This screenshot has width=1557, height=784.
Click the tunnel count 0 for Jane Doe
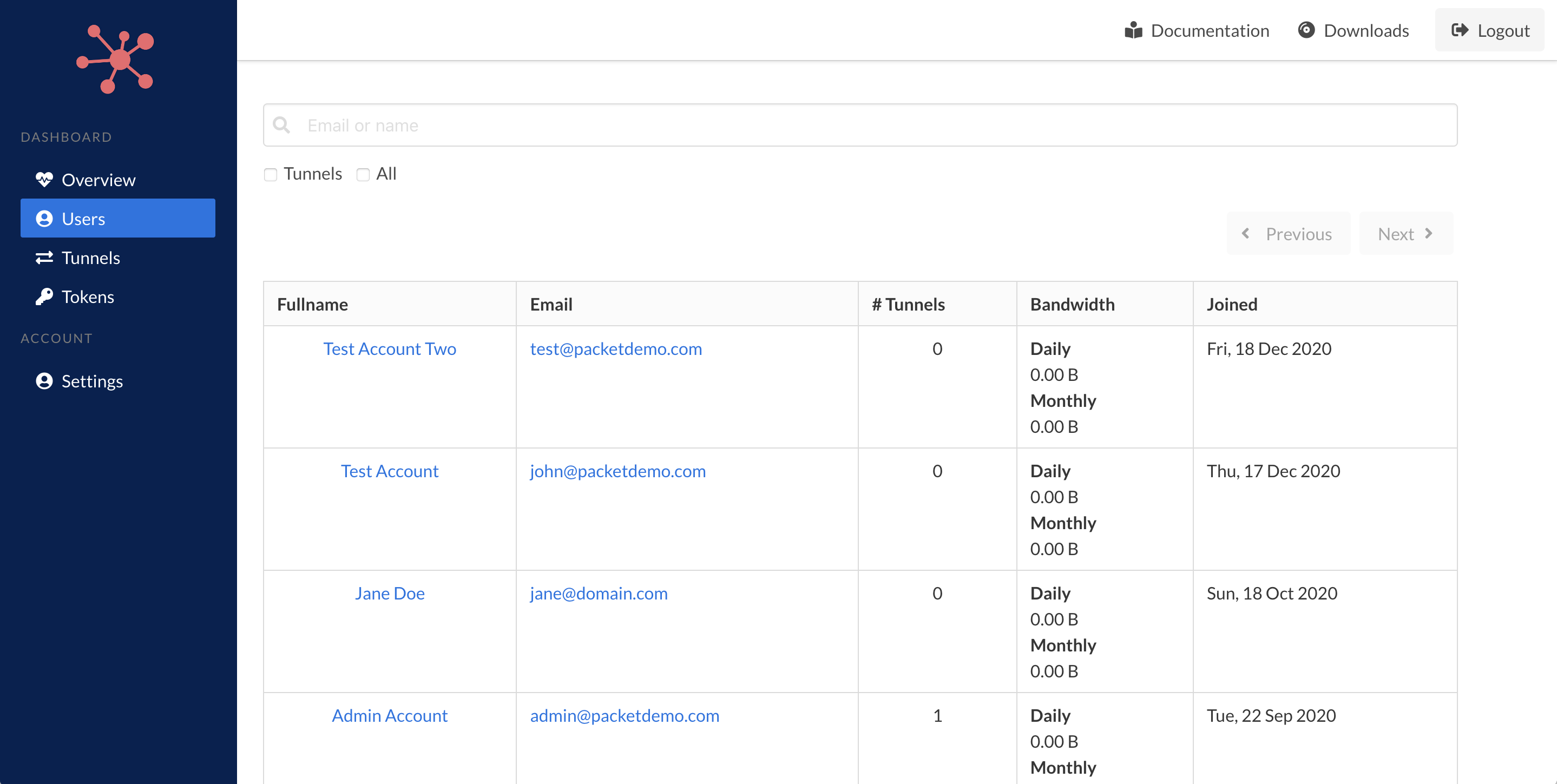(x=937, y=593)
